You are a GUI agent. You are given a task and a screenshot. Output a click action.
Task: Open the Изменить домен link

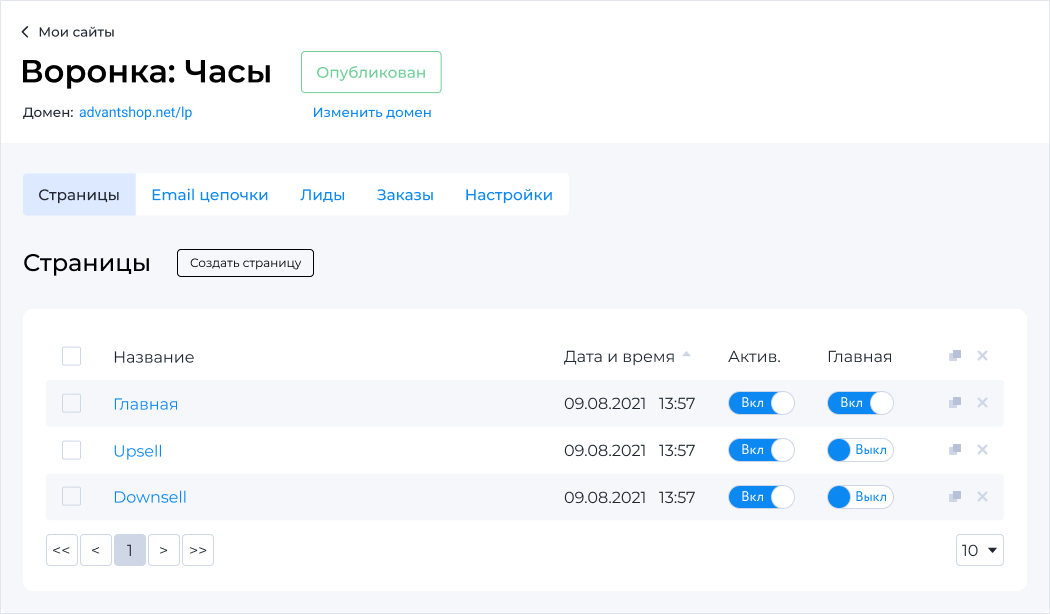click(372, 112)
